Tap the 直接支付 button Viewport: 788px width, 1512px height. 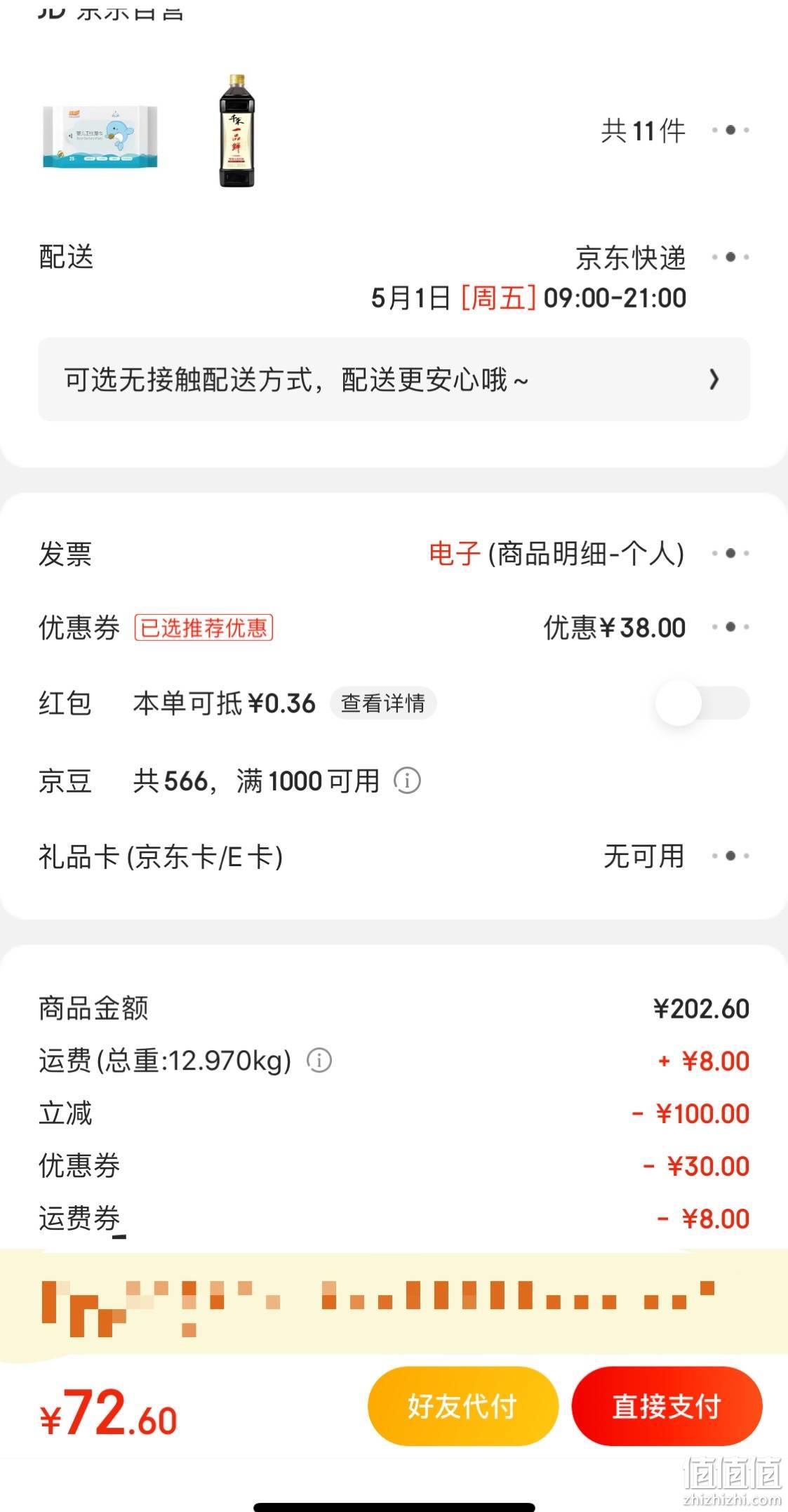[667, 1406]
